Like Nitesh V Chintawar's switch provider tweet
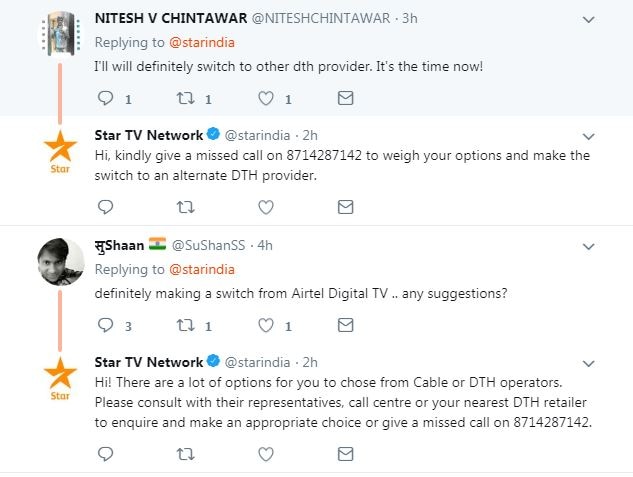633x477 pixels. click(267, 99)
